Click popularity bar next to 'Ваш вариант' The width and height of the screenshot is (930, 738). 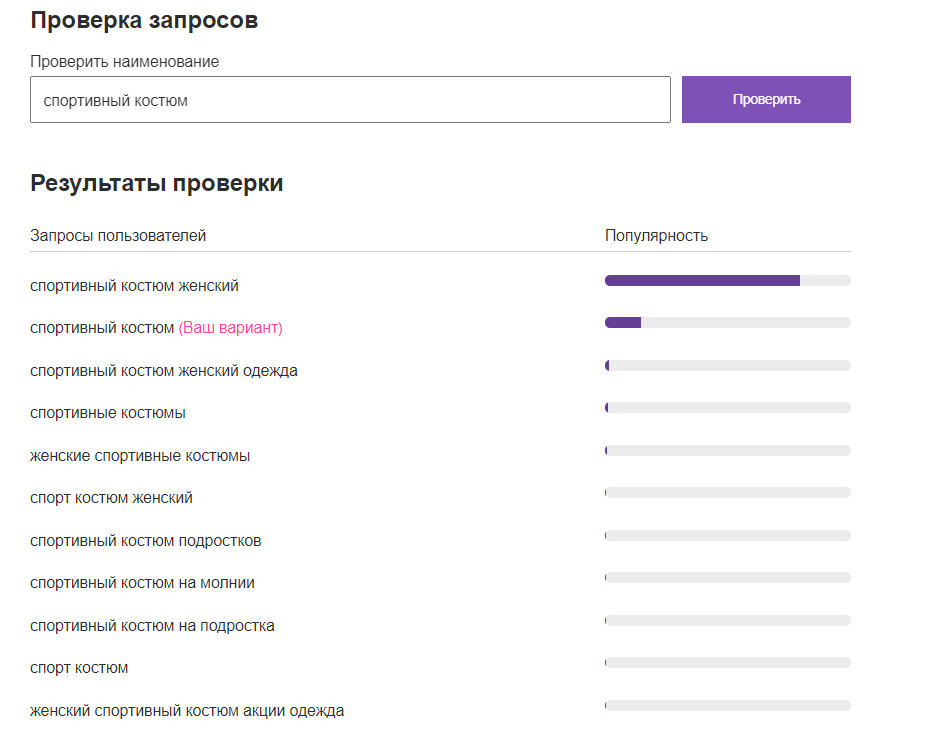pos(727,323)
